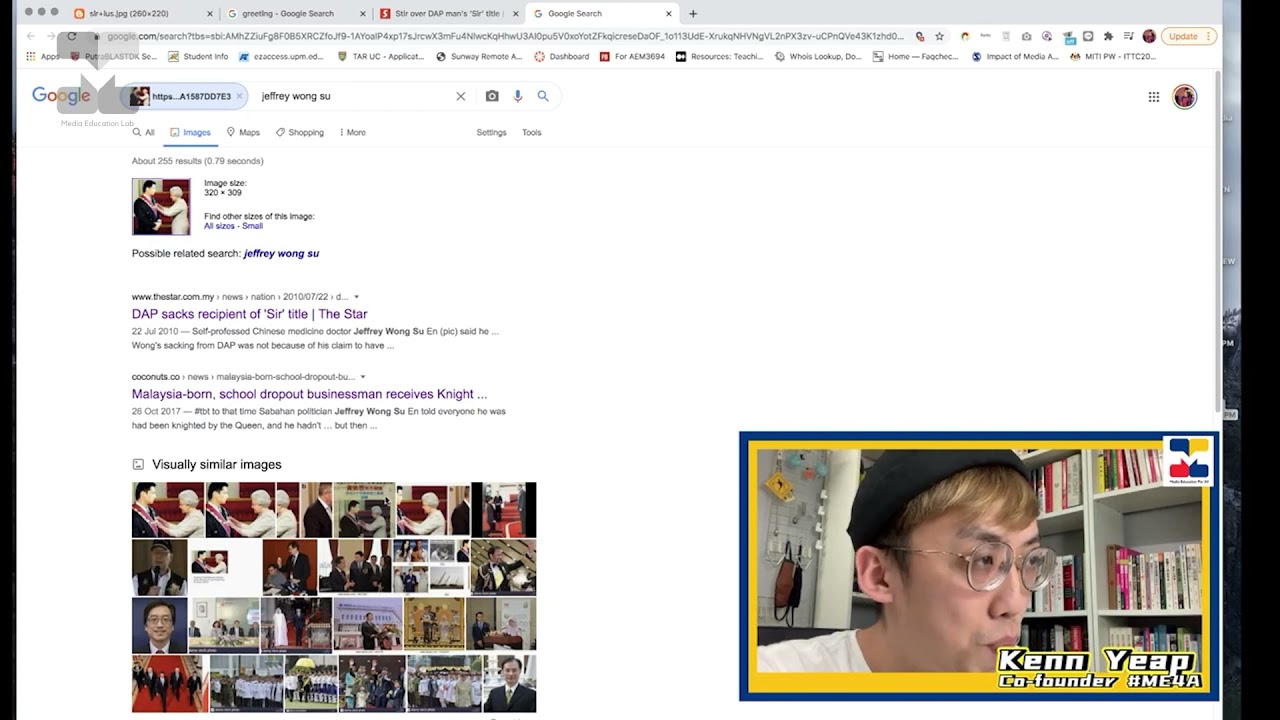Viewport: 1280px width, 720px height.
Task: Open the Settings menu under search bar
Action: pyautogui.click(x=491, y=132)
